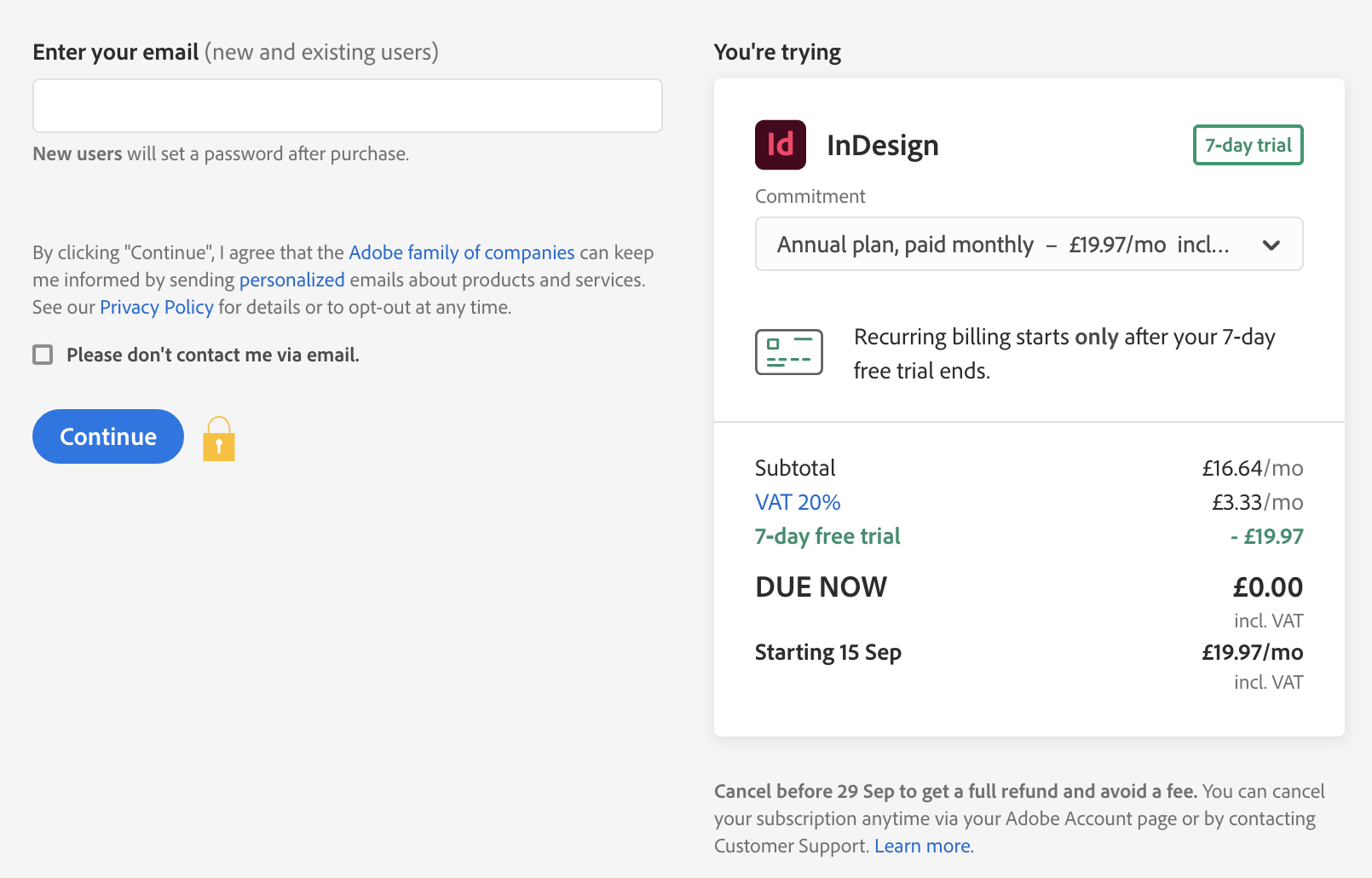The height and width of the screenshot is (878, 1372).
Task: Click the InDesign app icon
Action: tap(780, 145)
